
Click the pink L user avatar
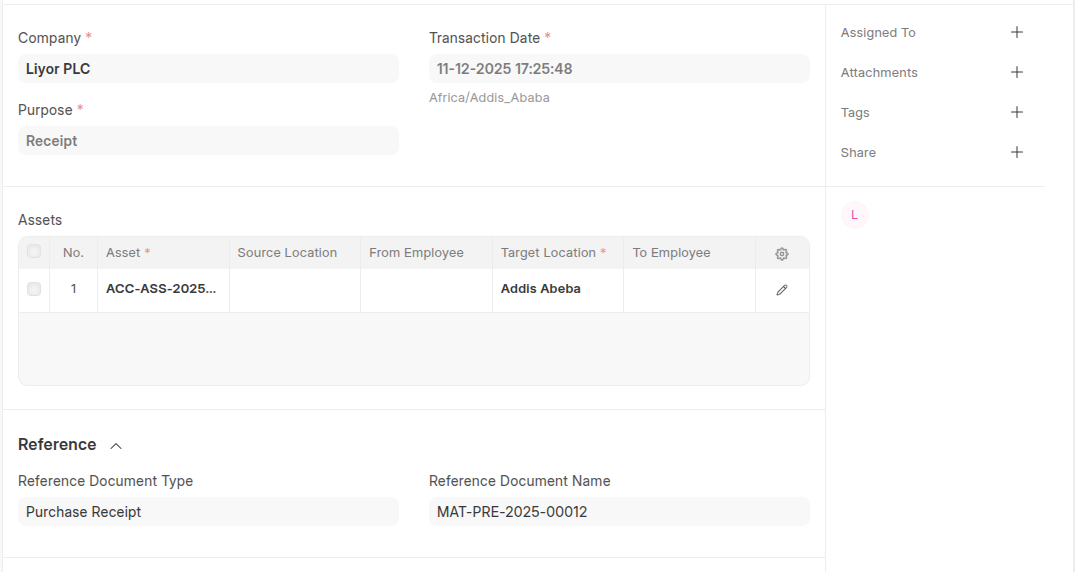pyautogui.click(x=854, y=215)
